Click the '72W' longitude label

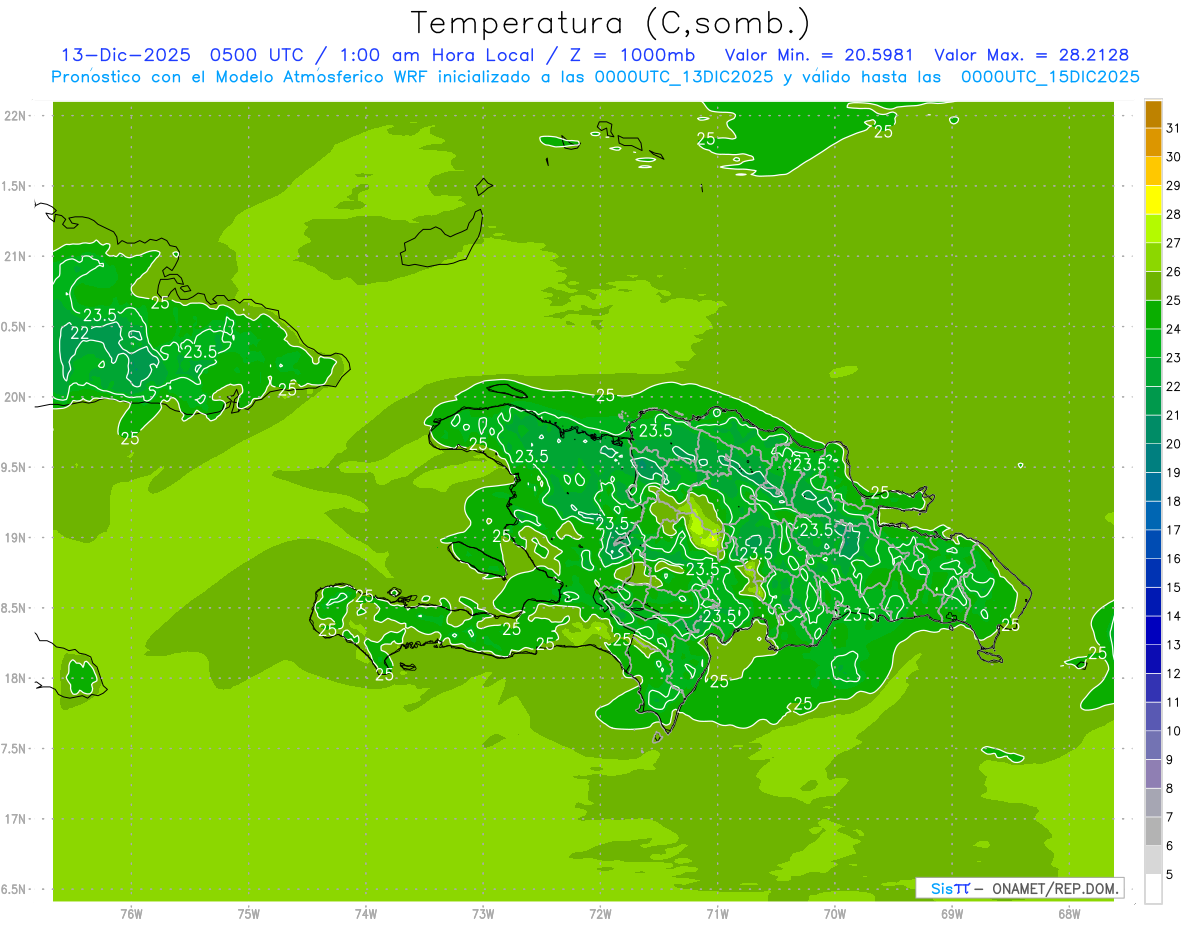(x=600, y=913)
